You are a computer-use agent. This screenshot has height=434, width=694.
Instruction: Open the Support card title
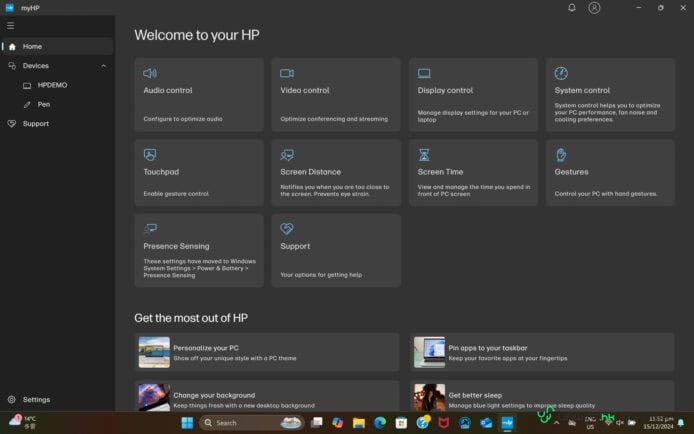295,246
